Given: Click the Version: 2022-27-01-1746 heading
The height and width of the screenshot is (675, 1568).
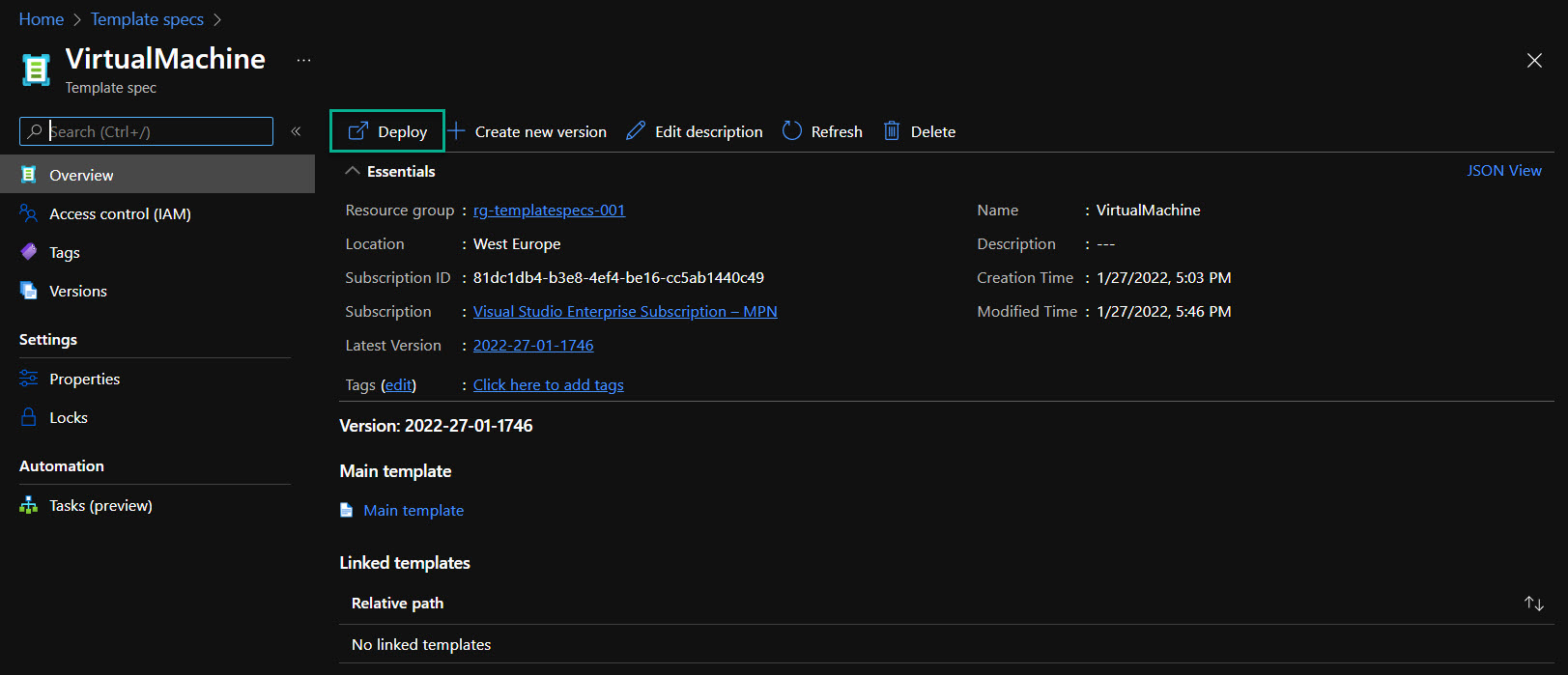Looking at the screenshot, I should tap(436, 425).
